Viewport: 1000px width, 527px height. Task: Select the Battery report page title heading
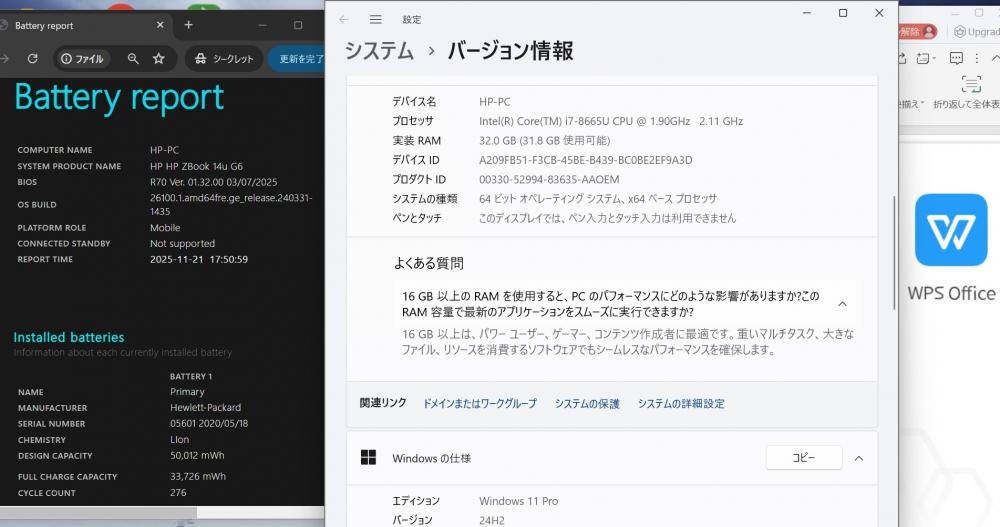pos(119,99)
